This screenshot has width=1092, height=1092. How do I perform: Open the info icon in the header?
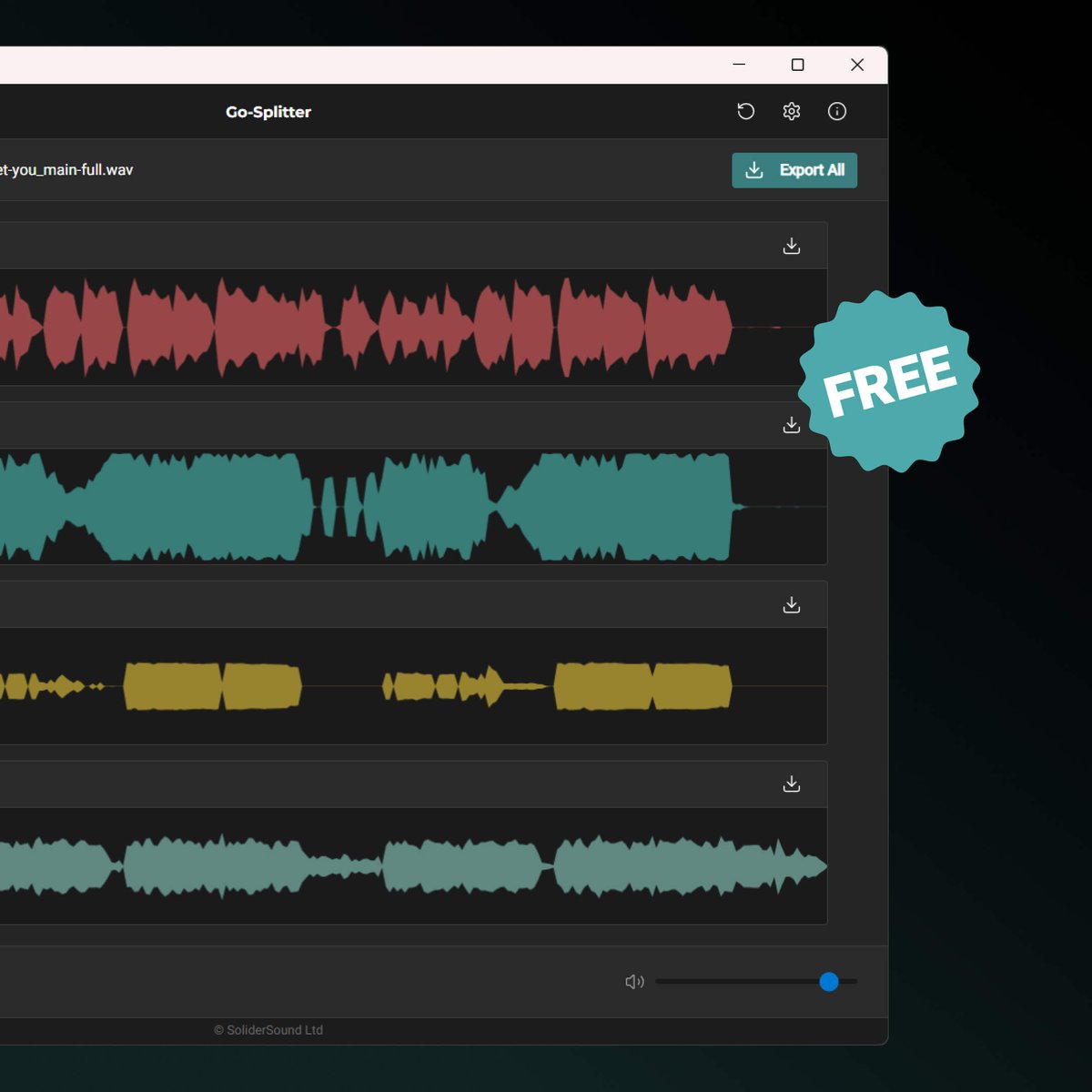(x=837, y=111)
